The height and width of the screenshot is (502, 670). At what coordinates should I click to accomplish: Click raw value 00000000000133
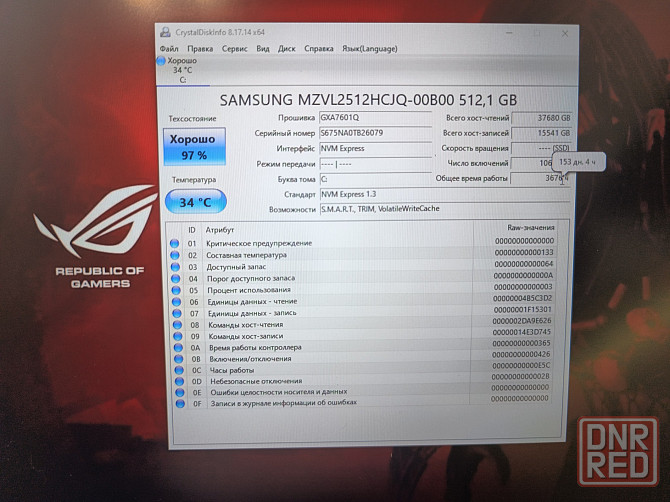pyautogui.click(x=524, y=252)
